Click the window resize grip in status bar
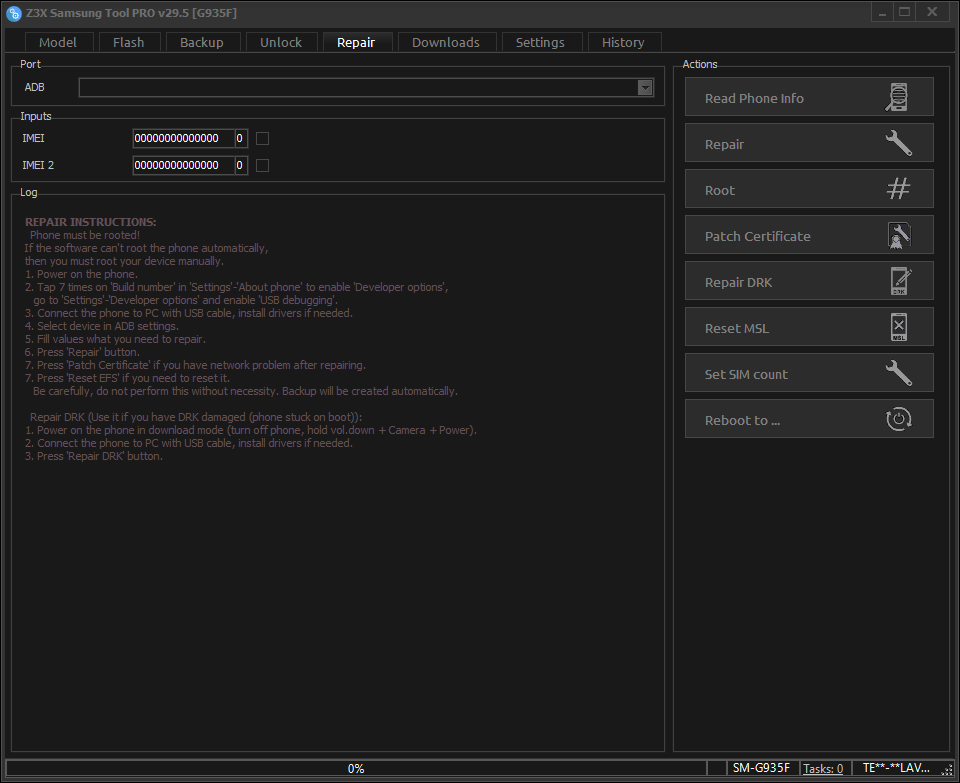The height and width of the screenshot is (783, 960). [947, 770]
